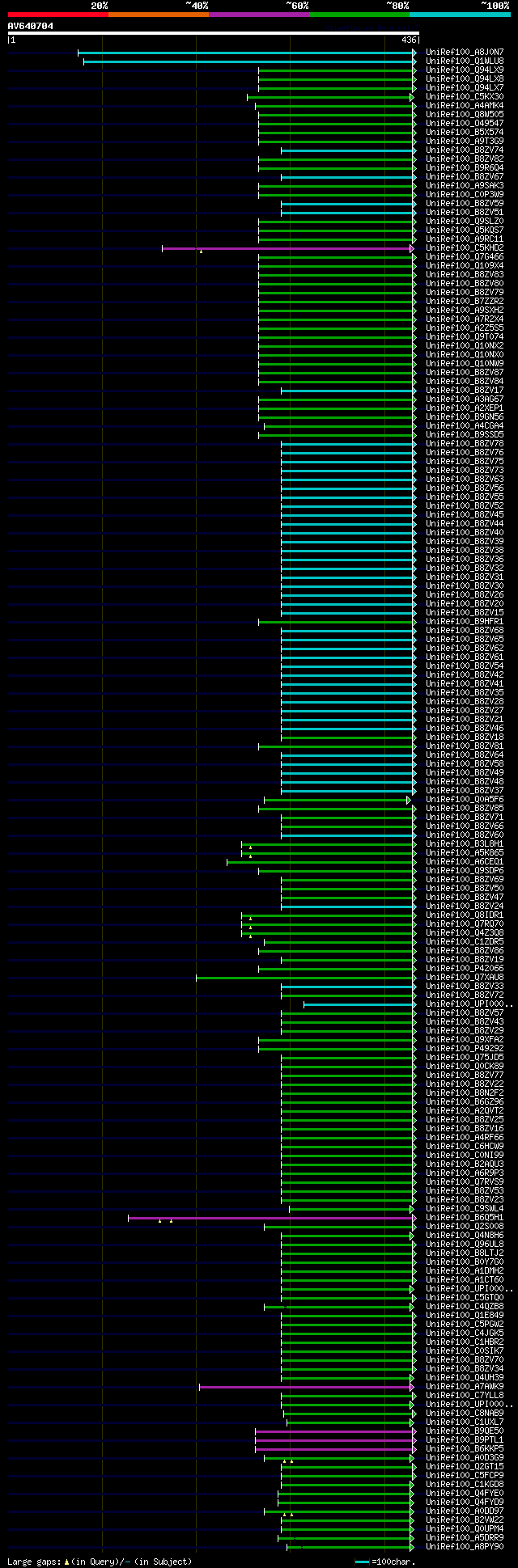The height and width of the screenshot is (1568, 518).
Task: Open the UniRef100_A0D3G9 hit label
Action: (x=465, y=1458)
